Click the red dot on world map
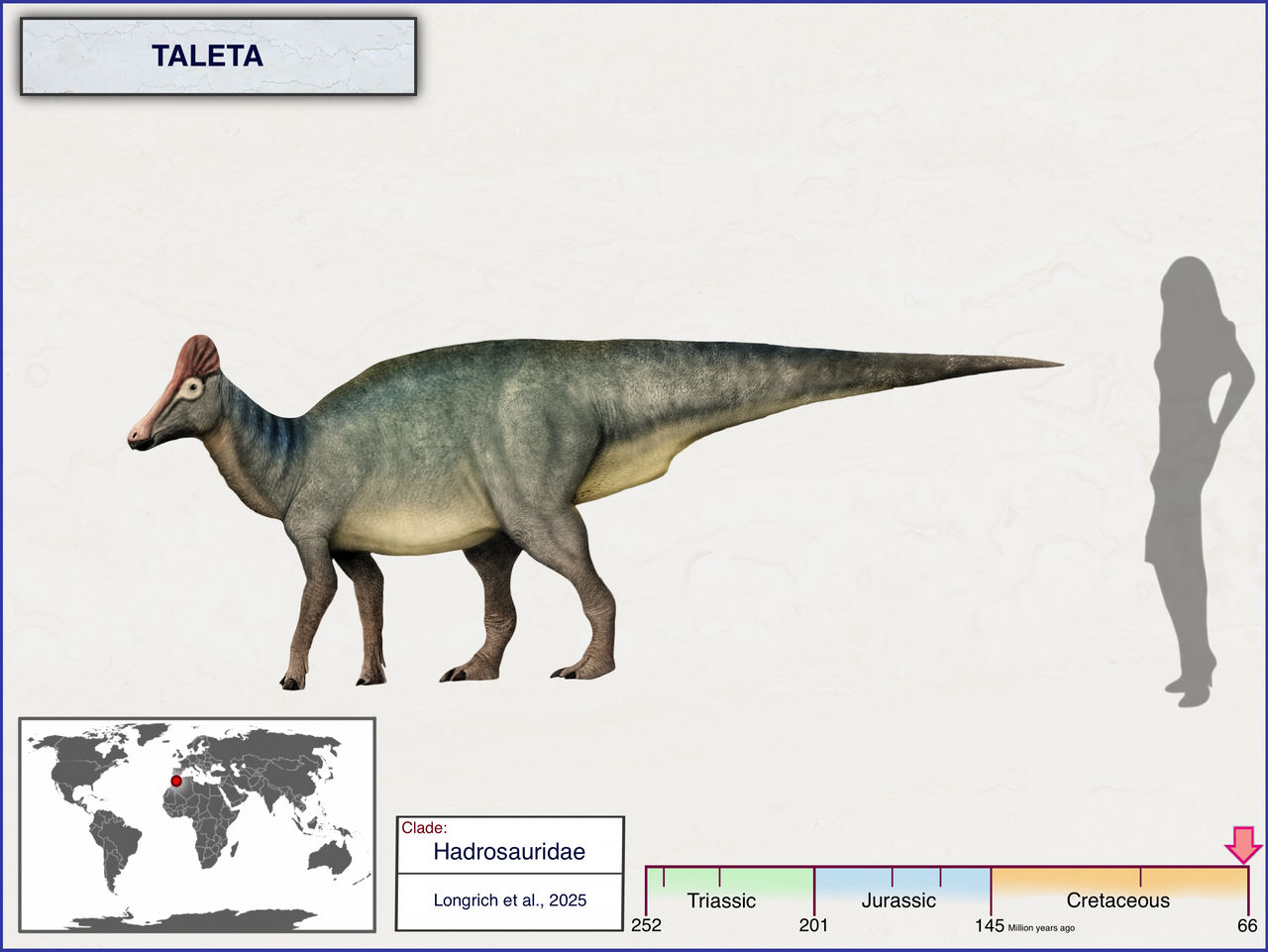Image resolution: width=1268 pixels, height=952 pixels. pos(176,781)
